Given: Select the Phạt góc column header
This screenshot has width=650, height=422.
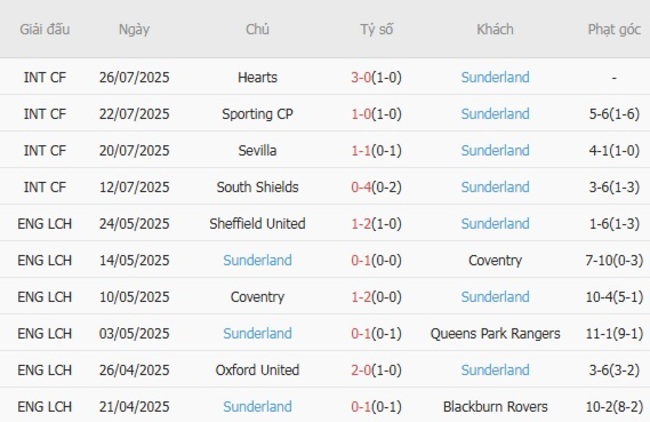Looking at the screenshot, I should click(614, 29).
